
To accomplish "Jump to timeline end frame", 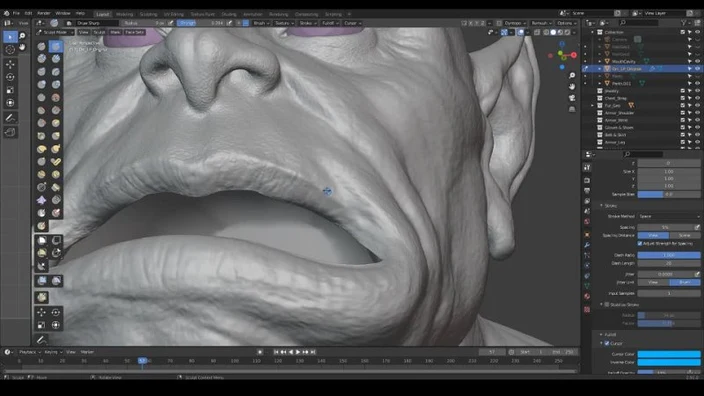I will (x=313, y=352).
